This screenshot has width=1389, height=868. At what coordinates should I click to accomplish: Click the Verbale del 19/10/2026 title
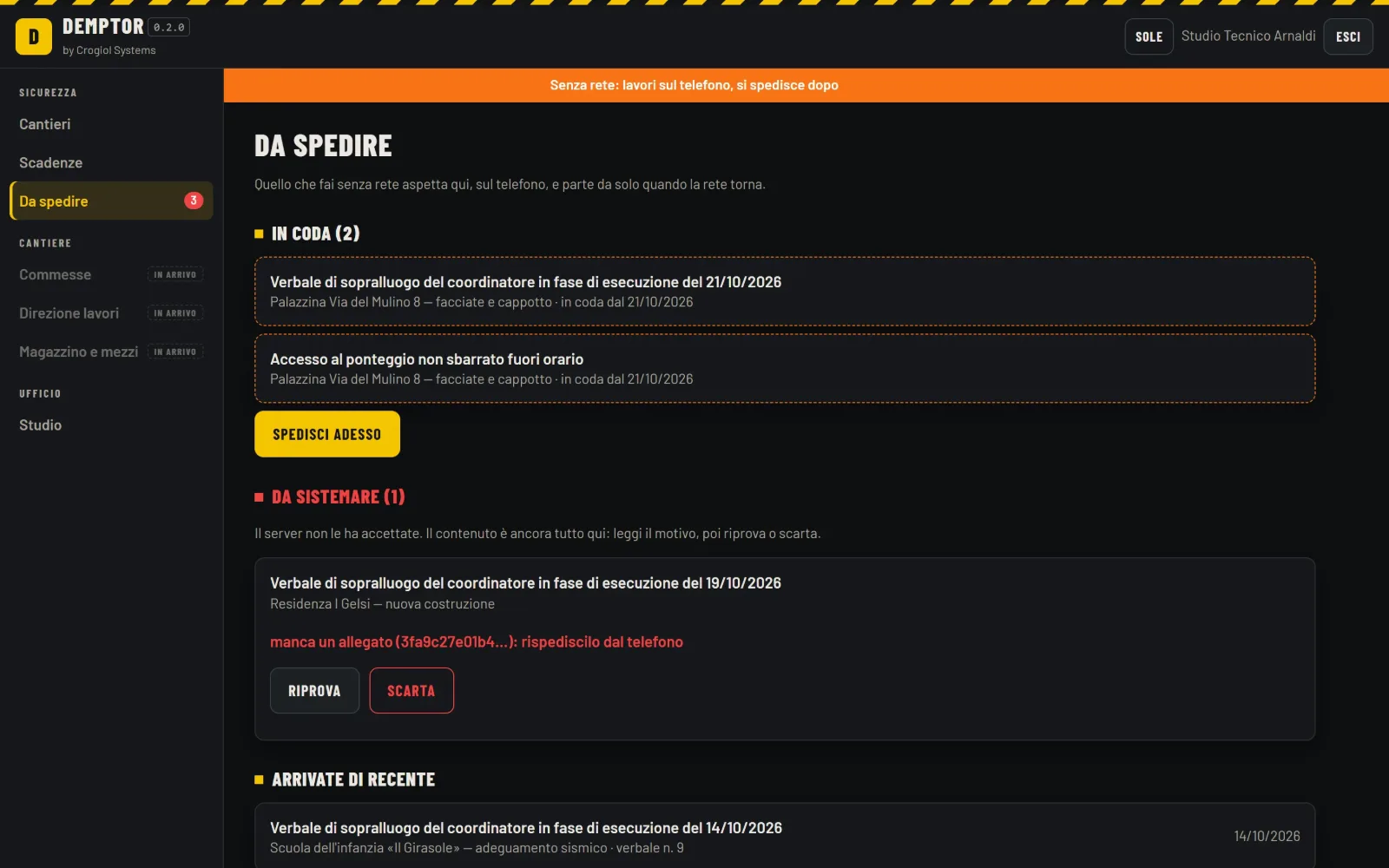(525, 582)
